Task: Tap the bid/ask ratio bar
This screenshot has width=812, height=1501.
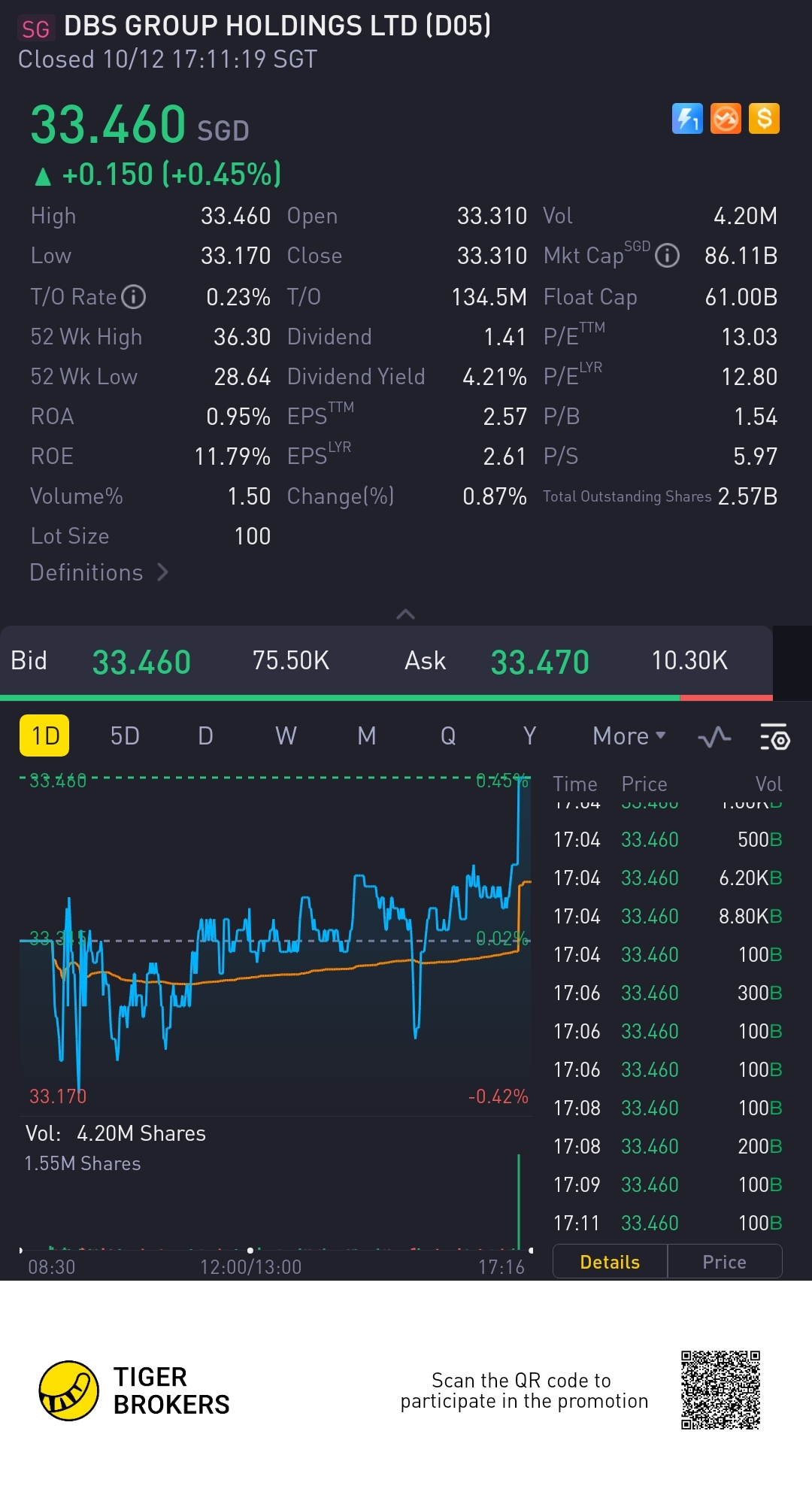Action: [386, 698]
